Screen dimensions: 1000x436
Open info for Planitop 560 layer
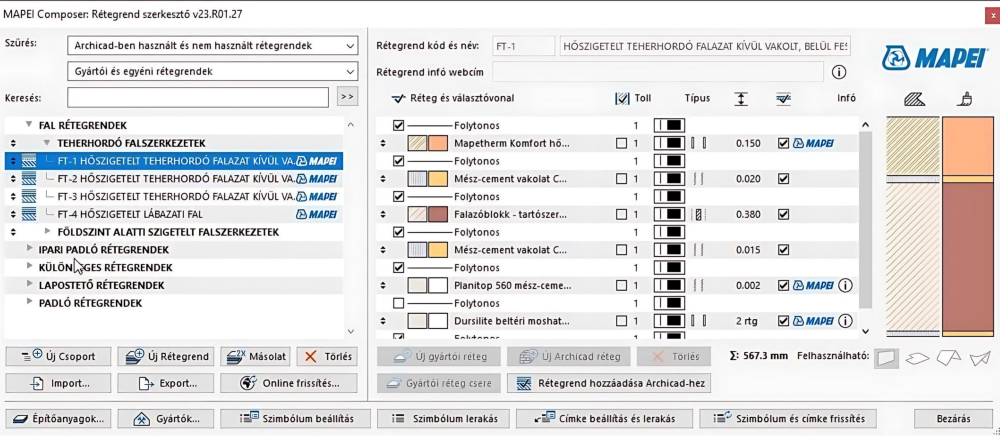[x=845, y=285]
